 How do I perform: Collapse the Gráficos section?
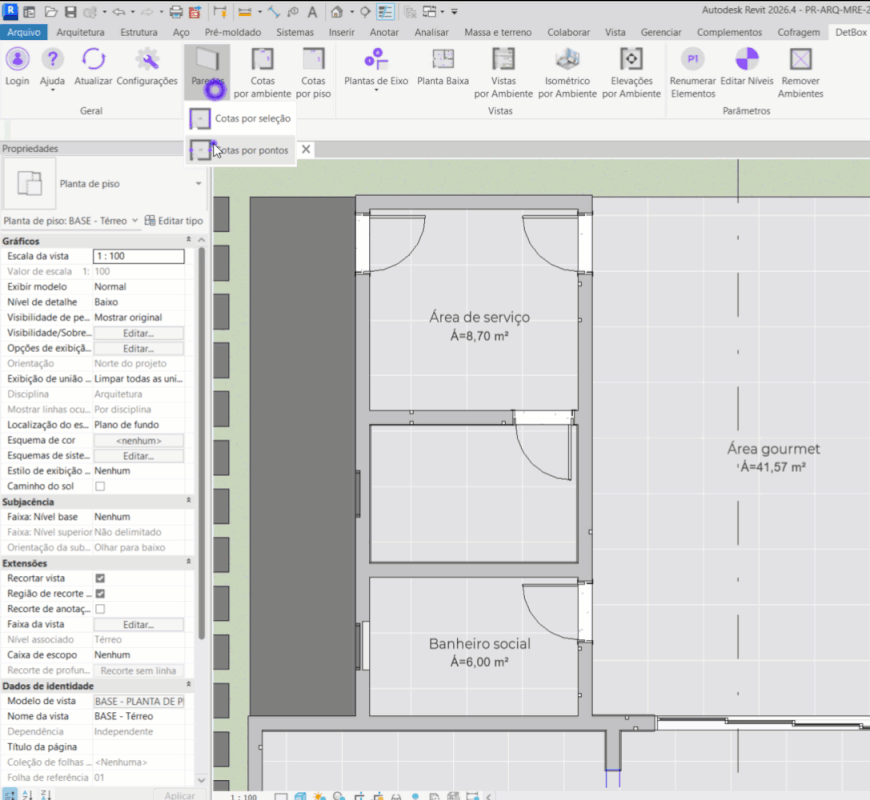tap(189, 240)
